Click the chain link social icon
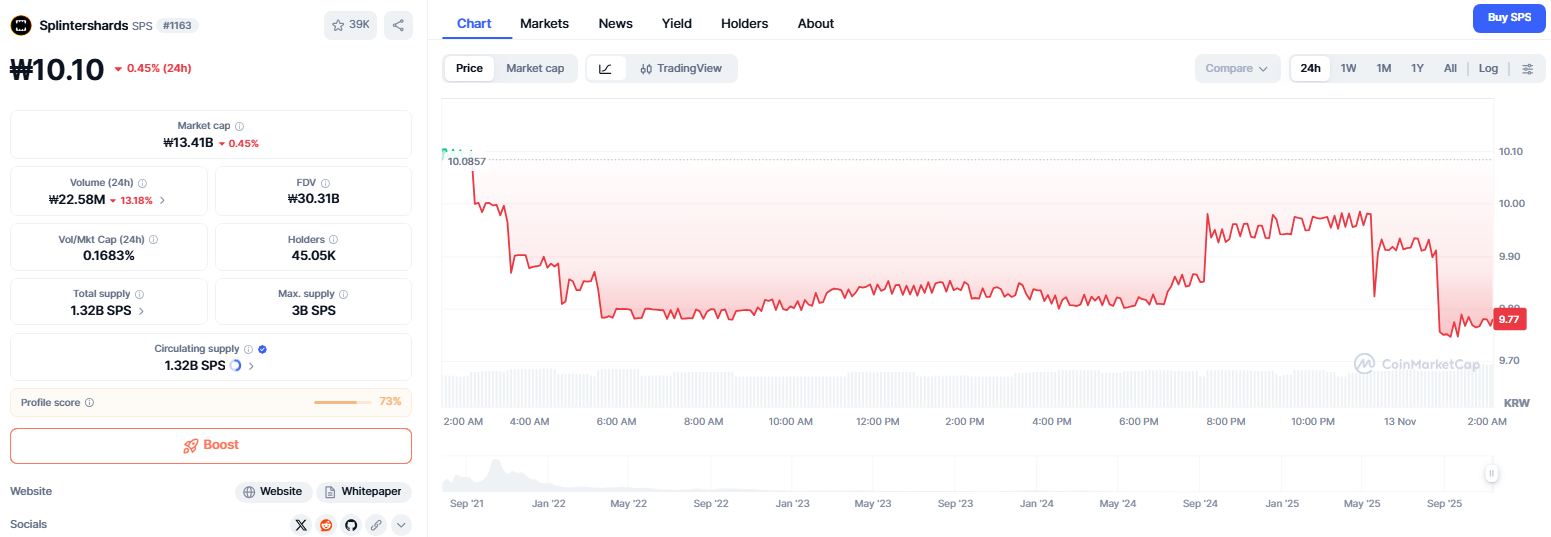This screenshot has height=537, width=1551. tap(376, 524)
